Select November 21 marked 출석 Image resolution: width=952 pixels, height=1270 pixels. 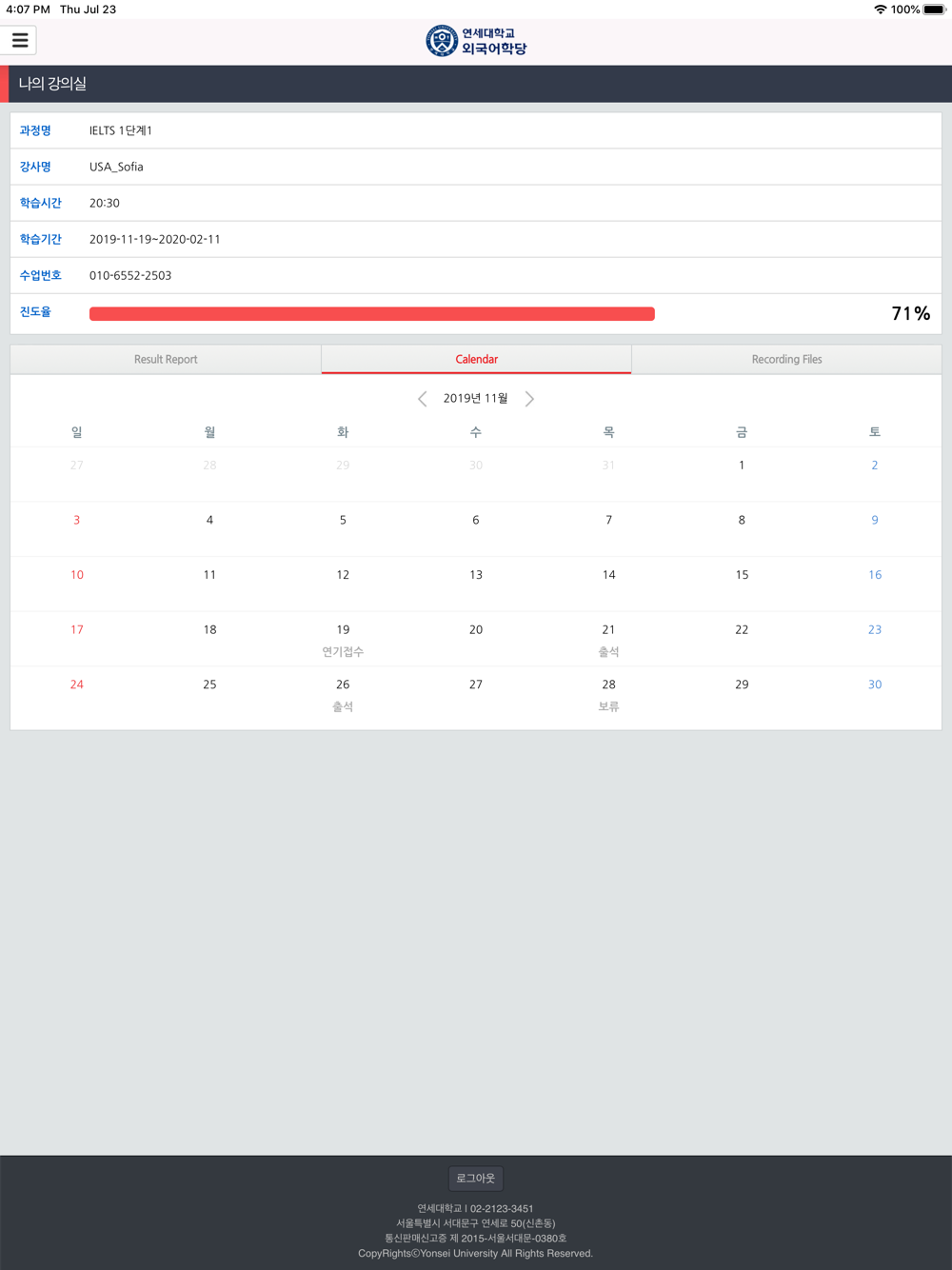coord(608,639)
